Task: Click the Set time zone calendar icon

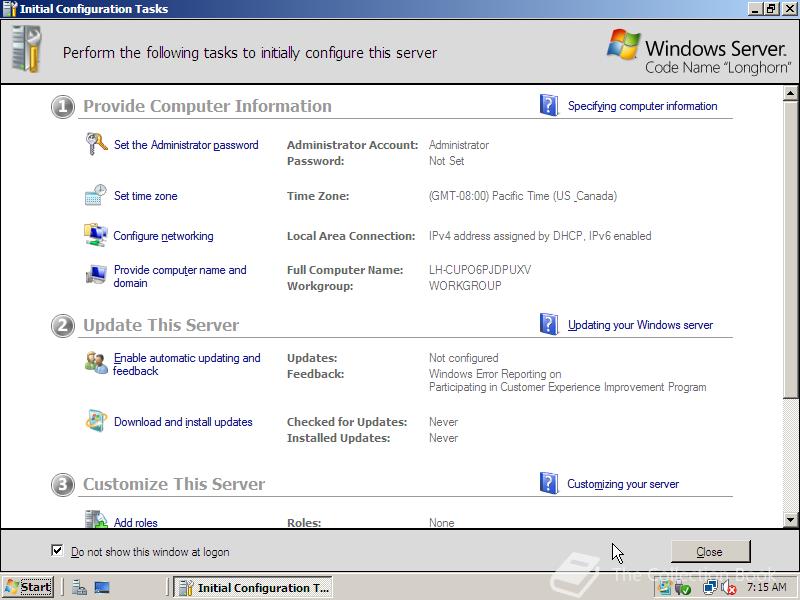Action: click(x=95, y=195)
